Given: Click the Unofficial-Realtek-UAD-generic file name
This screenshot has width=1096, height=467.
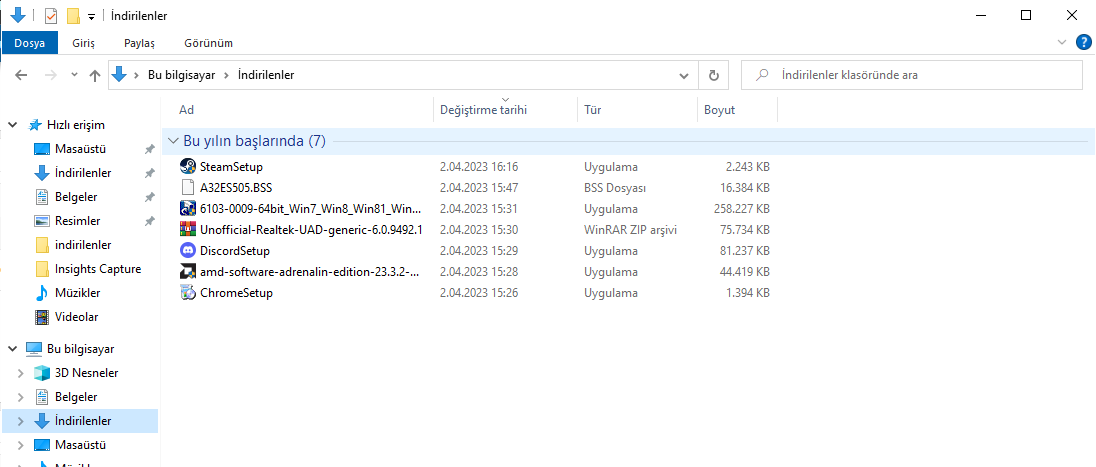Looking at the screenshot, I should pyautogui.click(x=312, y=230).
